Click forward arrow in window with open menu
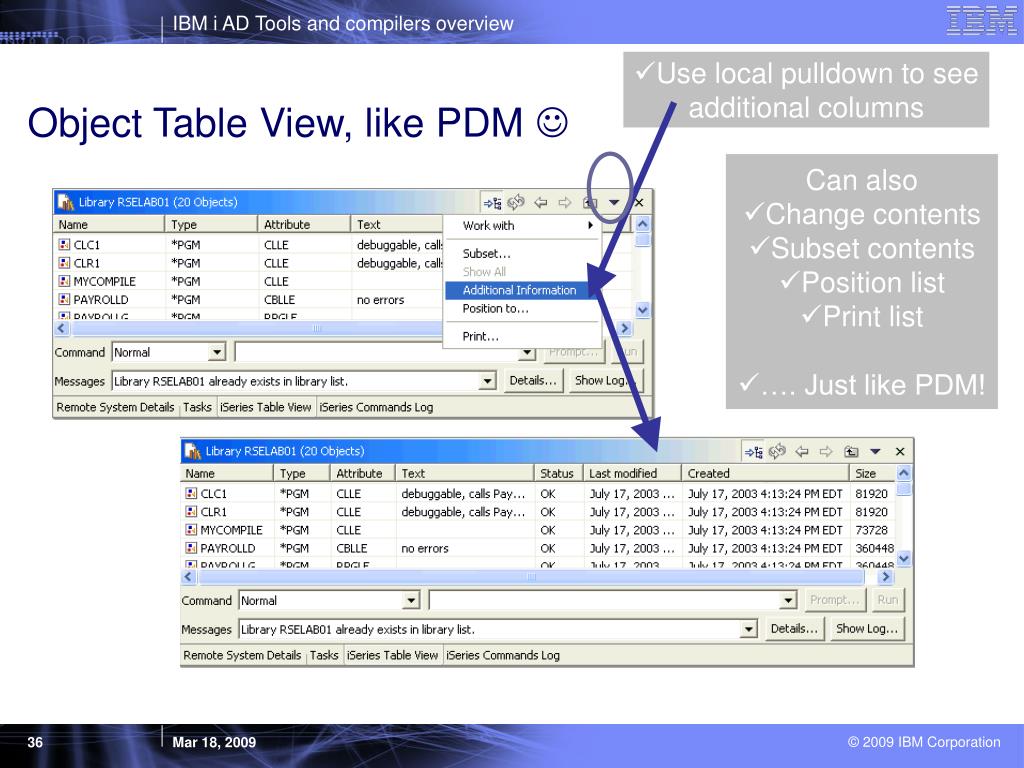The image size is (1024, 768). click(564, 202)
